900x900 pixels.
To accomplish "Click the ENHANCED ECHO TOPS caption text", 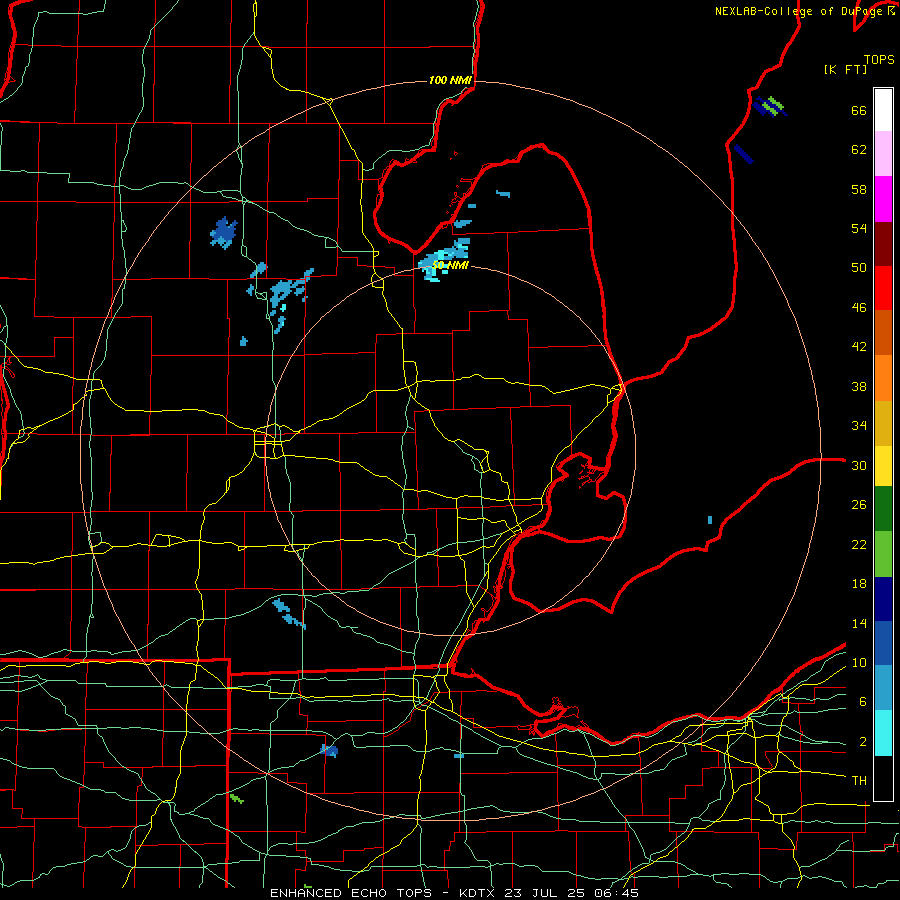I will click(x=351, y=893).
